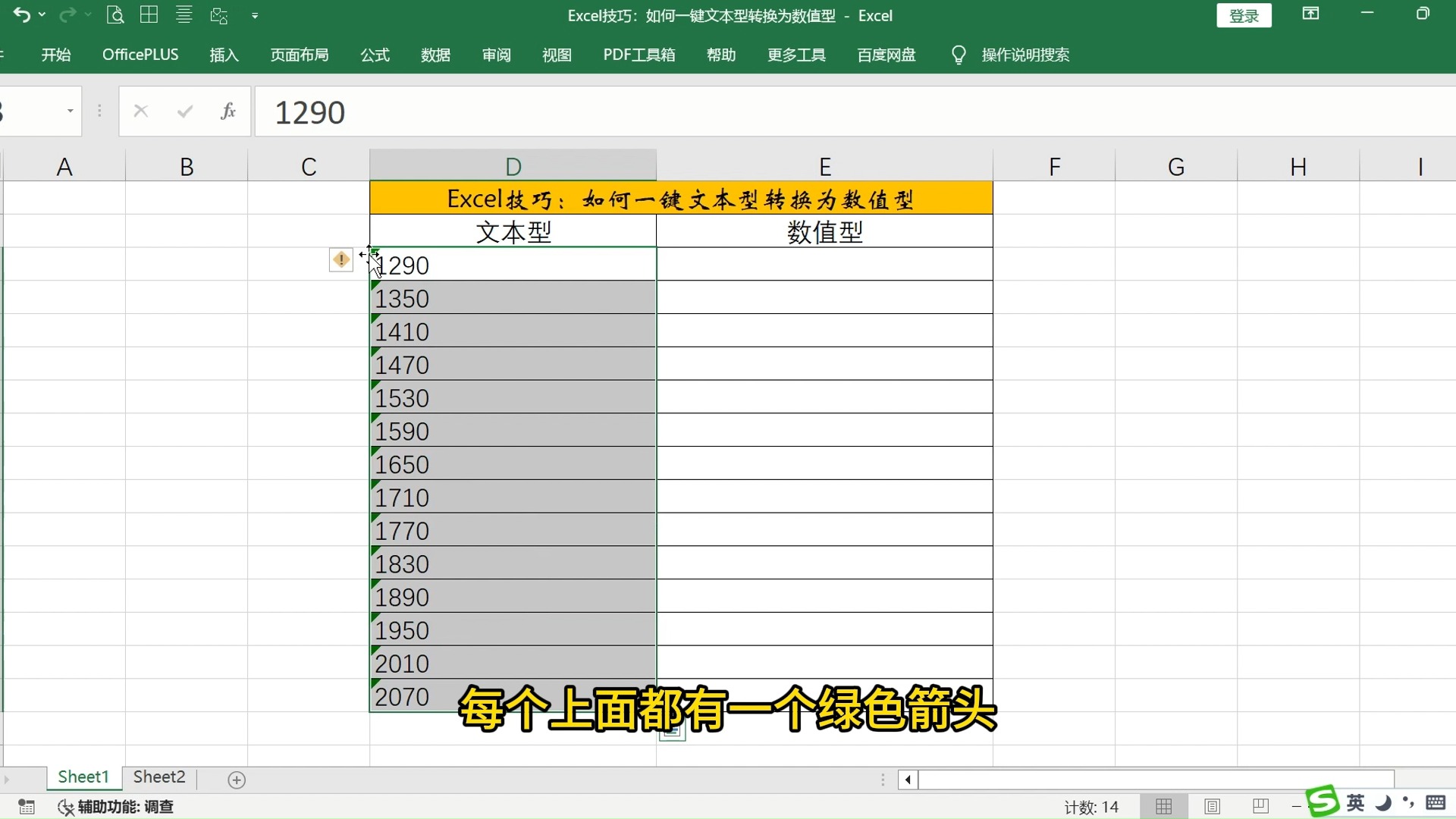Open 辅助功能: 调查 accessibility status
Image resolution: width=1456 pixels, height=819 pixels.
(x=116, y=807)
